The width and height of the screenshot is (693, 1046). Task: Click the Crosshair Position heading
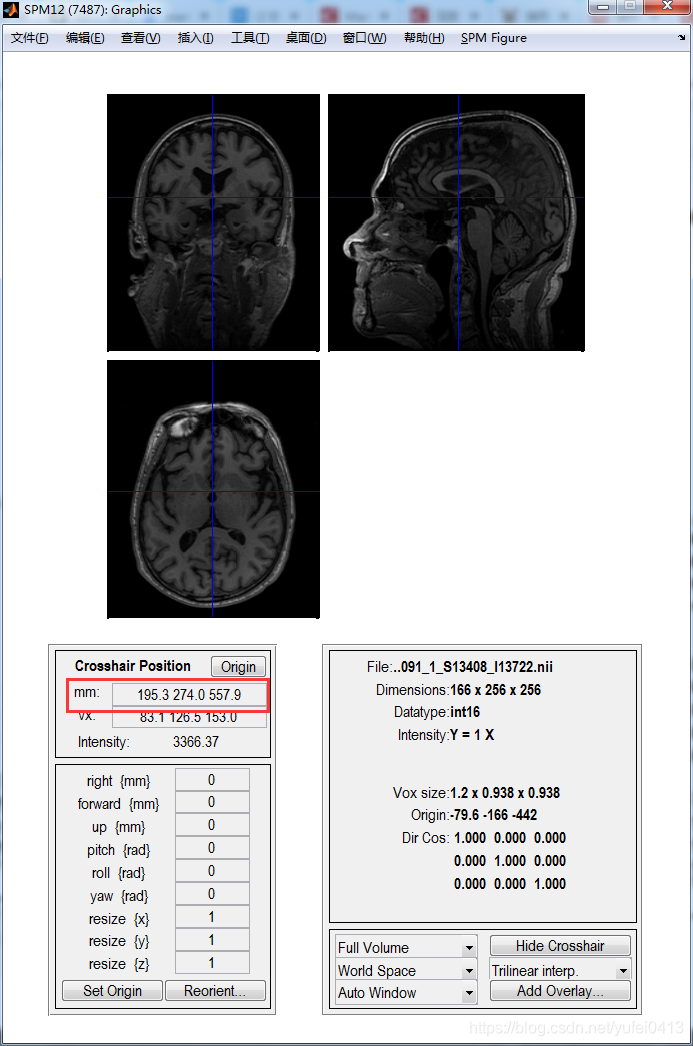pos(133,666)
